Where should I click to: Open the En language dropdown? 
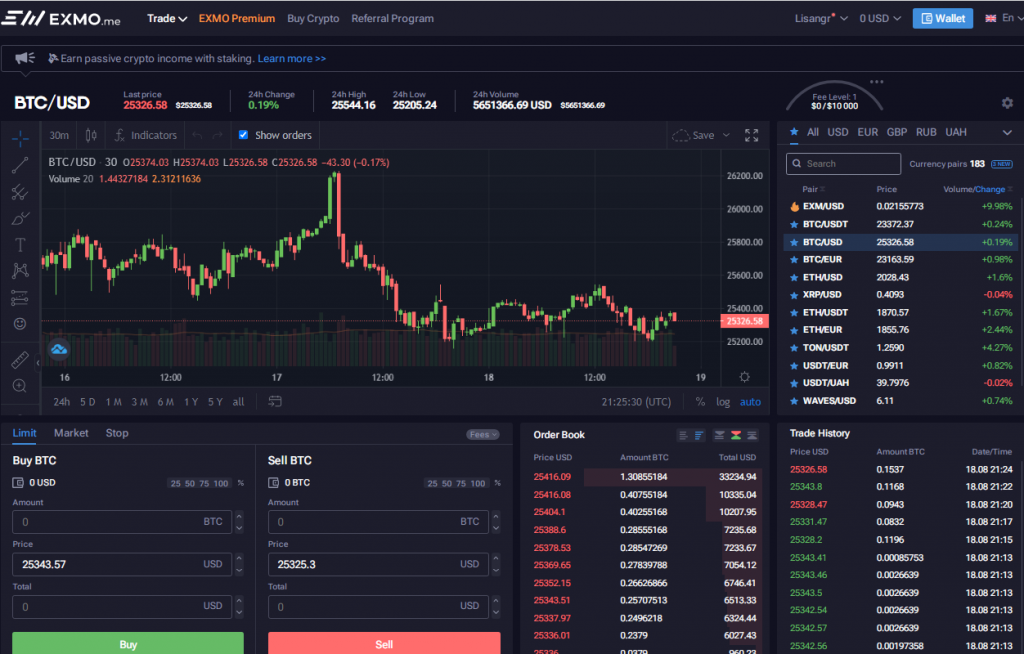tap(1005, 18)
